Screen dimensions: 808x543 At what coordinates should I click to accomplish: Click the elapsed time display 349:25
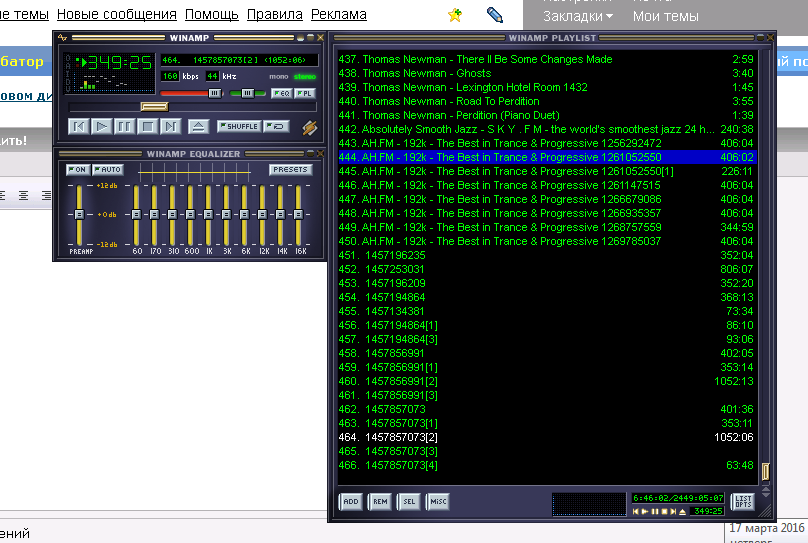pyautogui.click(x=120, y=63)
